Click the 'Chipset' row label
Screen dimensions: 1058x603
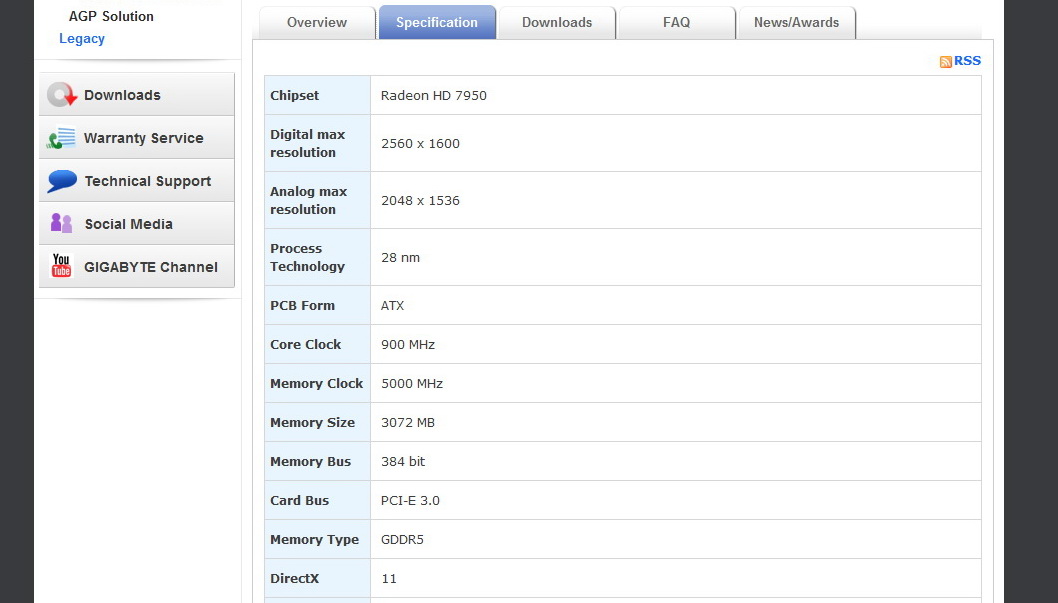pyautogui.click(x=294, y=95)
